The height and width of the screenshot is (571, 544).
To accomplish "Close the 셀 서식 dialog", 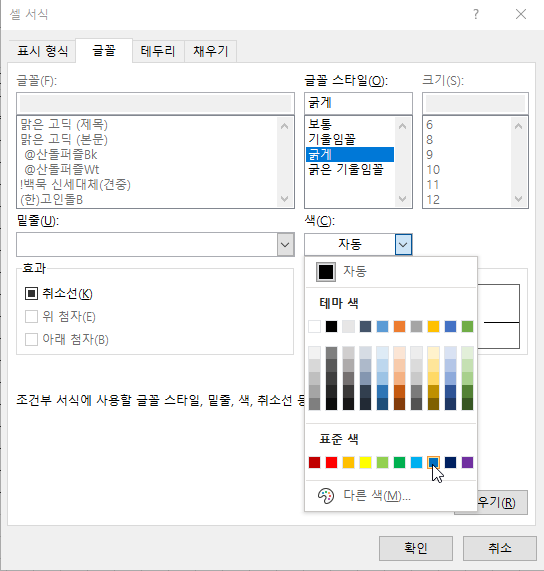I will point(521,14).
